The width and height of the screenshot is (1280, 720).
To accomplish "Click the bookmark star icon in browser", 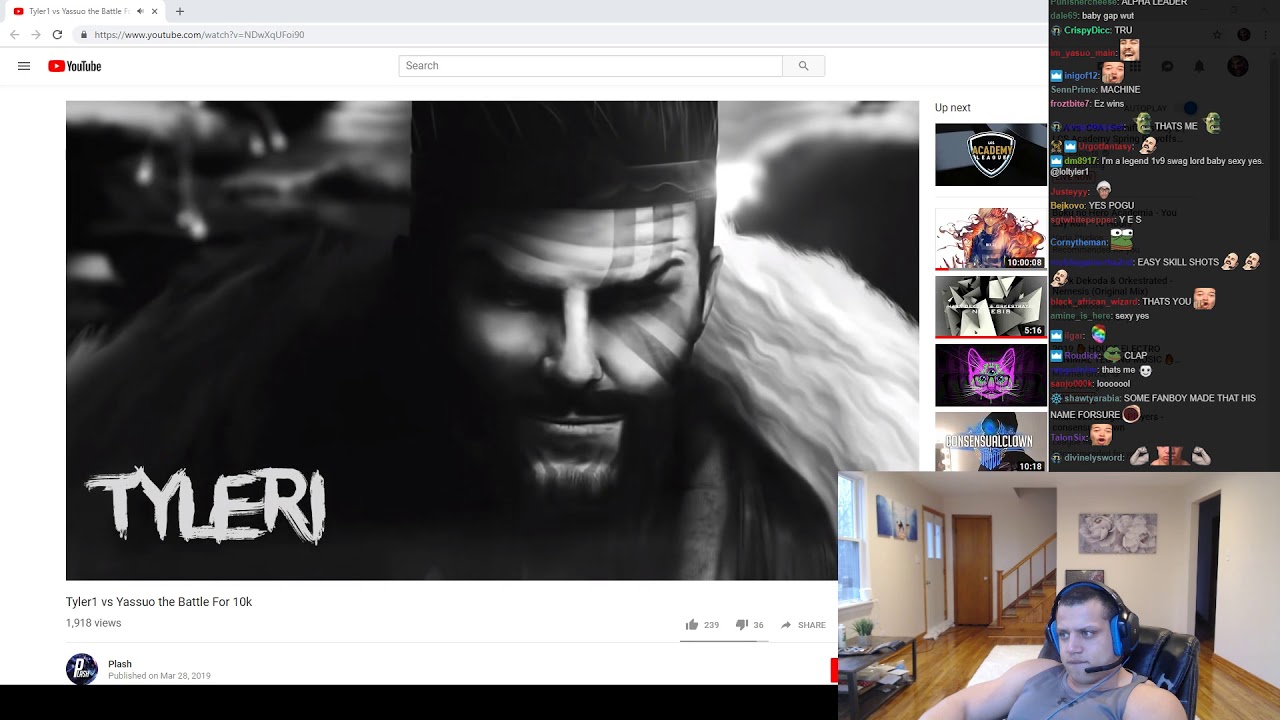I will 1216,34.
